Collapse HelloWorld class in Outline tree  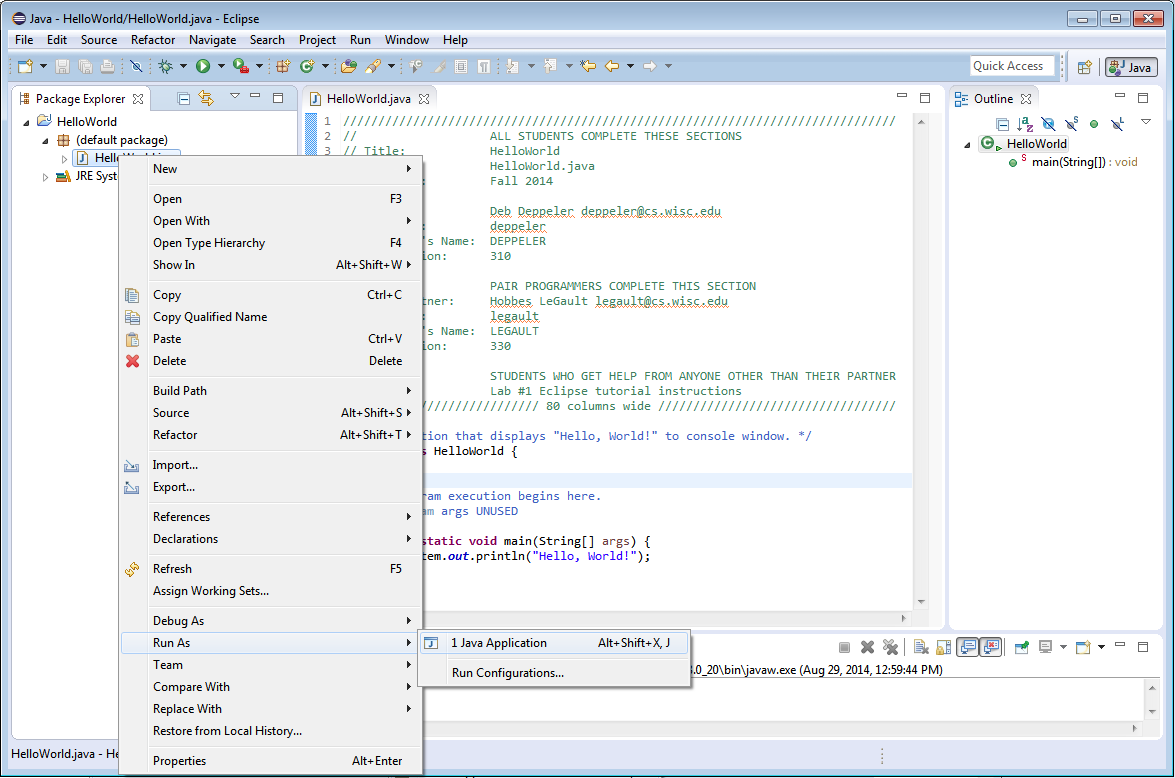click(x=968, y=144)
